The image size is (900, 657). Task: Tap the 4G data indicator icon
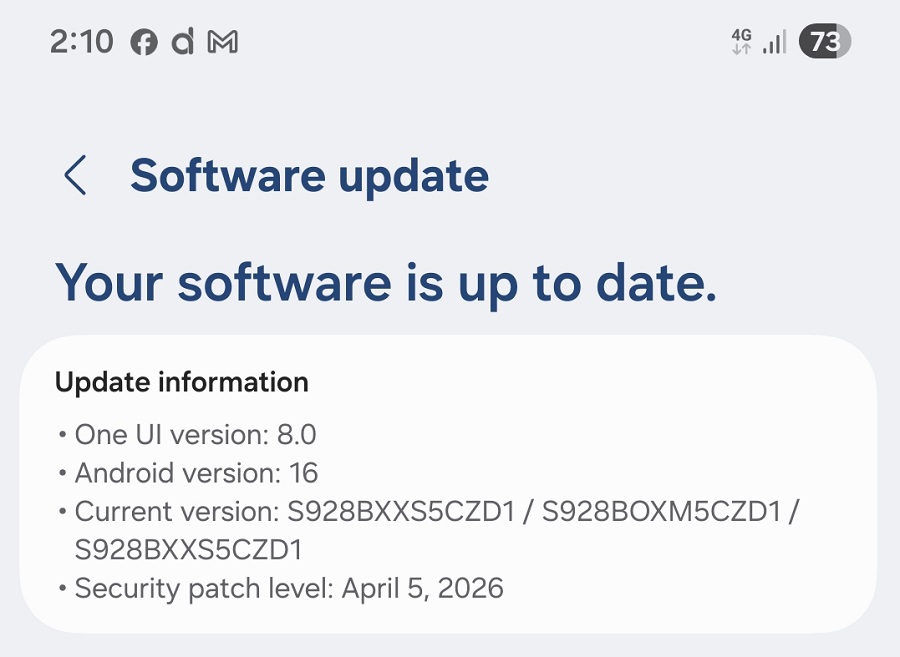tap(741, 41)
